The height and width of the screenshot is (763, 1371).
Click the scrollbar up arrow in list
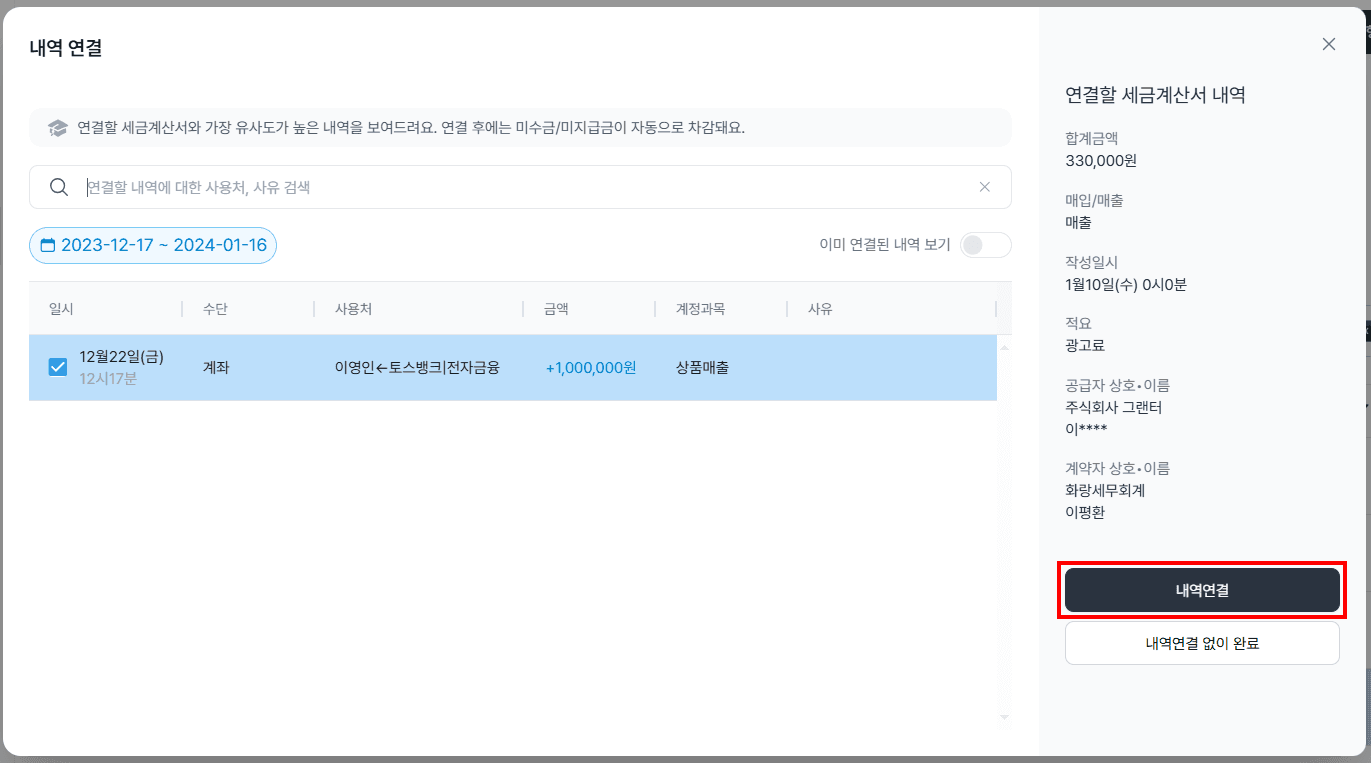pos(1004,347)
